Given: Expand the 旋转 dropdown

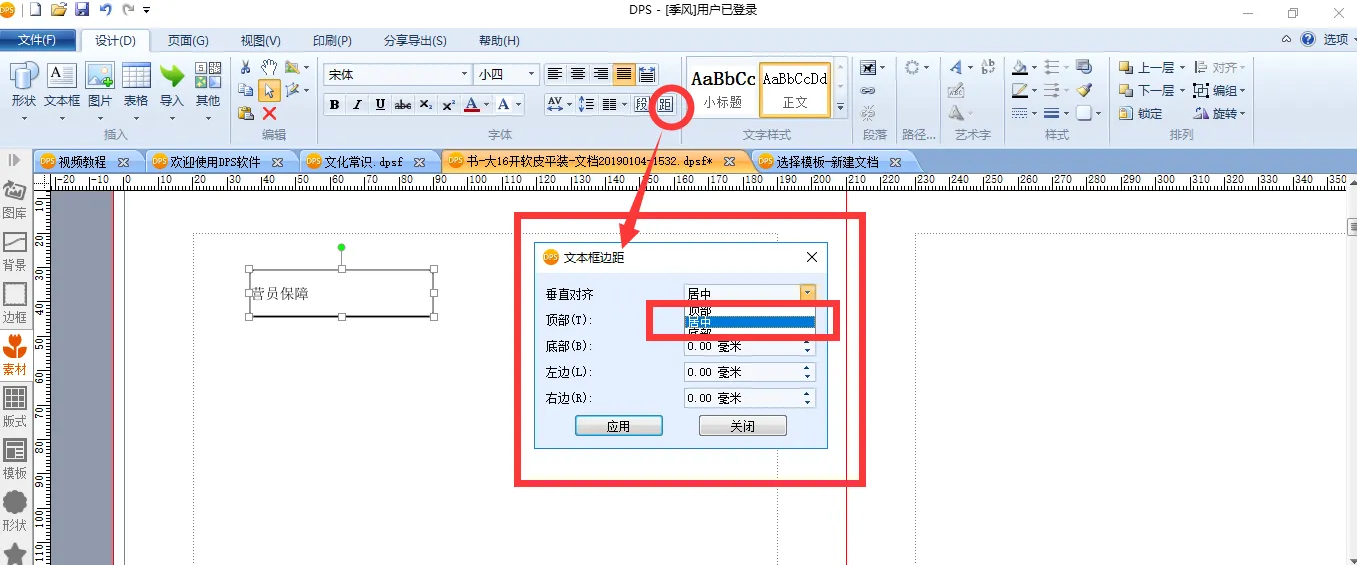Looking at the screenshot, I should pyautogui.click(x=1242, y=114).
